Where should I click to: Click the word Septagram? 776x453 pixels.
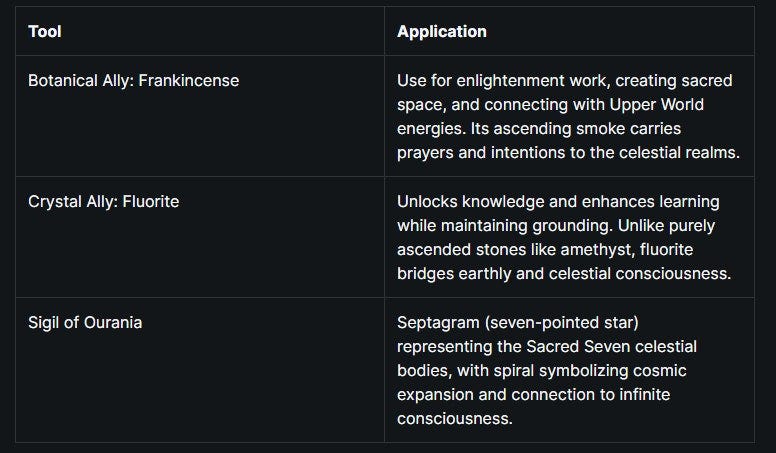(438, 323)
